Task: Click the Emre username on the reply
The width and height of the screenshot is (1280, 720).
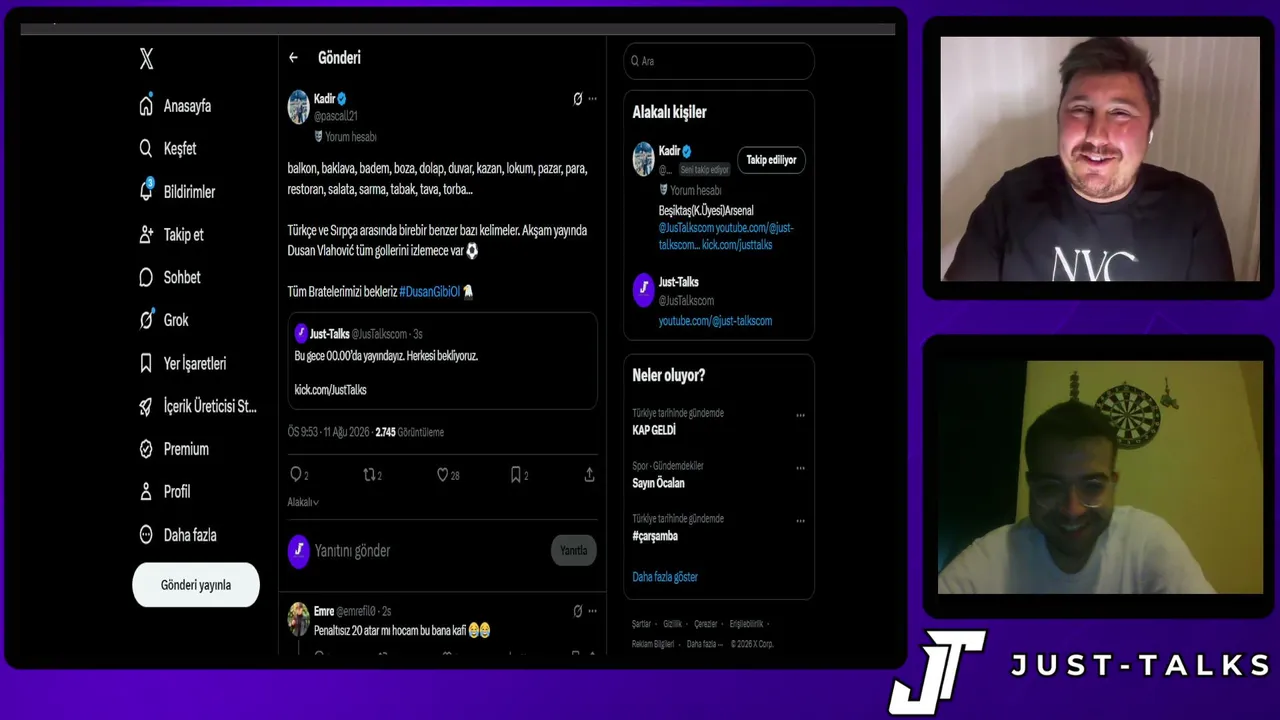Action: click(x=324, y=611)
